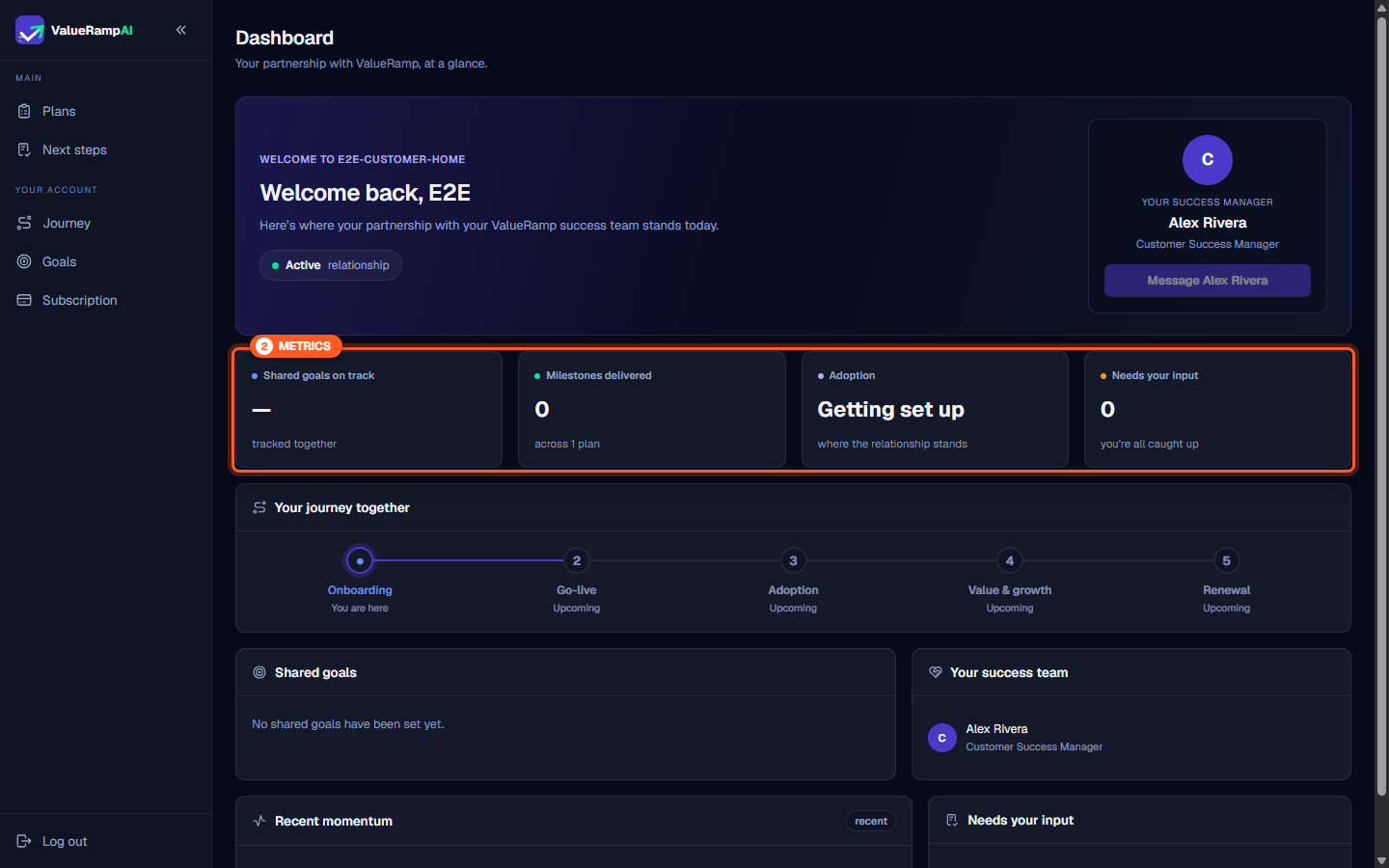Select the 'Milestones delivered' metric card

point(652,410)
